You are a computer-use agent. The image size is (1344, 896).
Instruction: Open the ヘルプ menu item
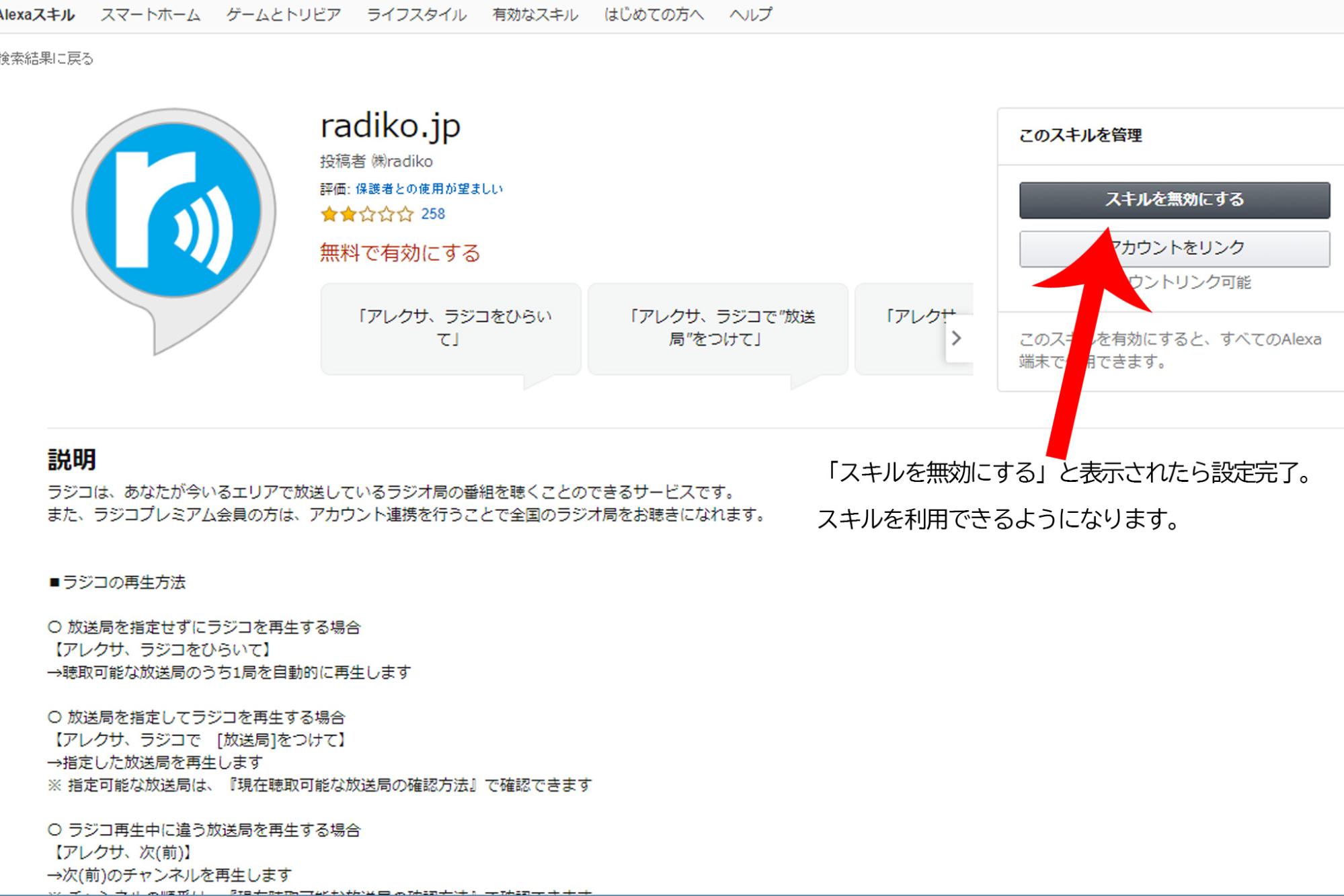pos(751,15)
